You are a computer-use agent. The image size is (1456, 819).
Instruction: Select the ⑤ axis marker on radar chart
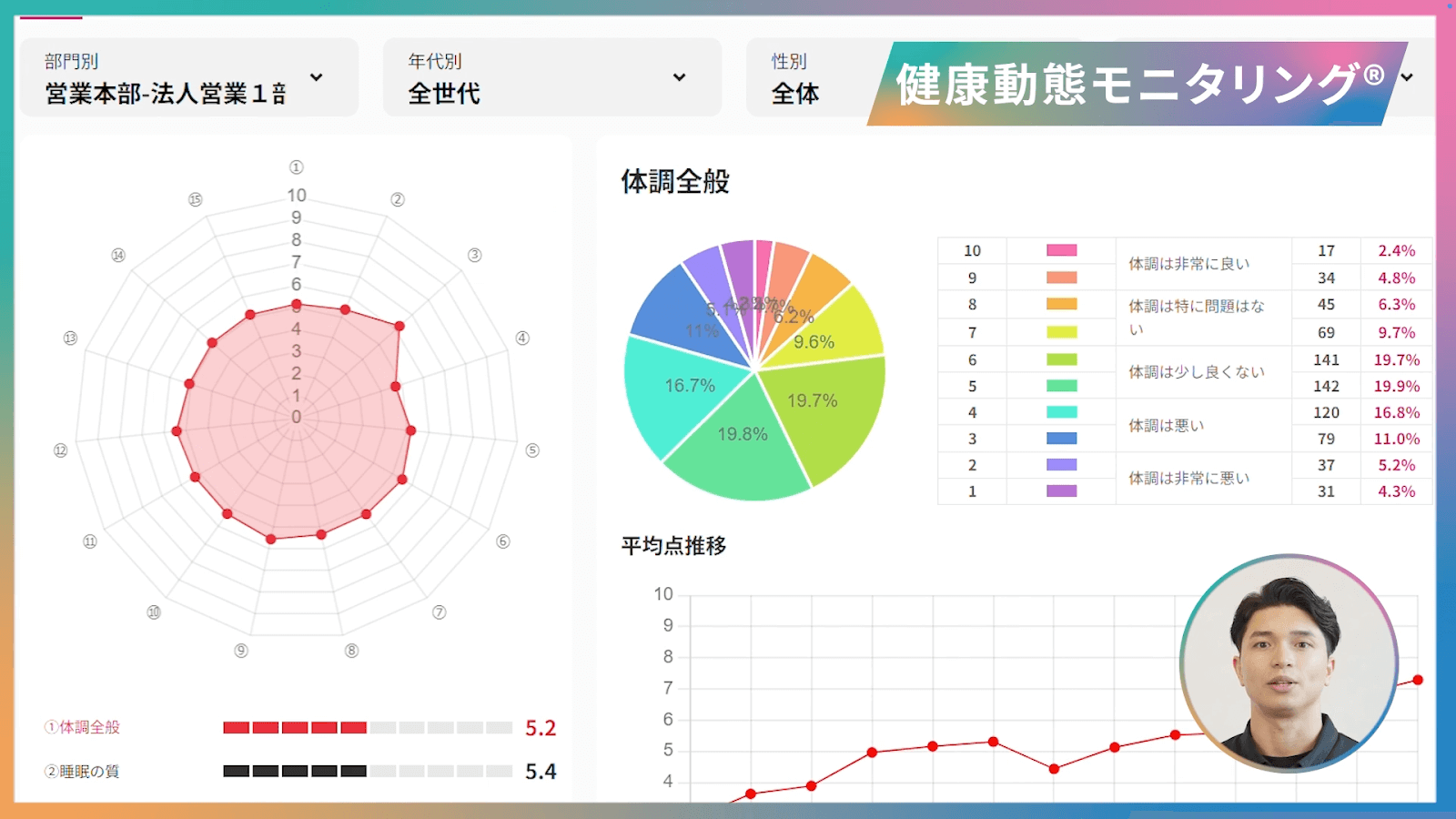tap(532, 450)
